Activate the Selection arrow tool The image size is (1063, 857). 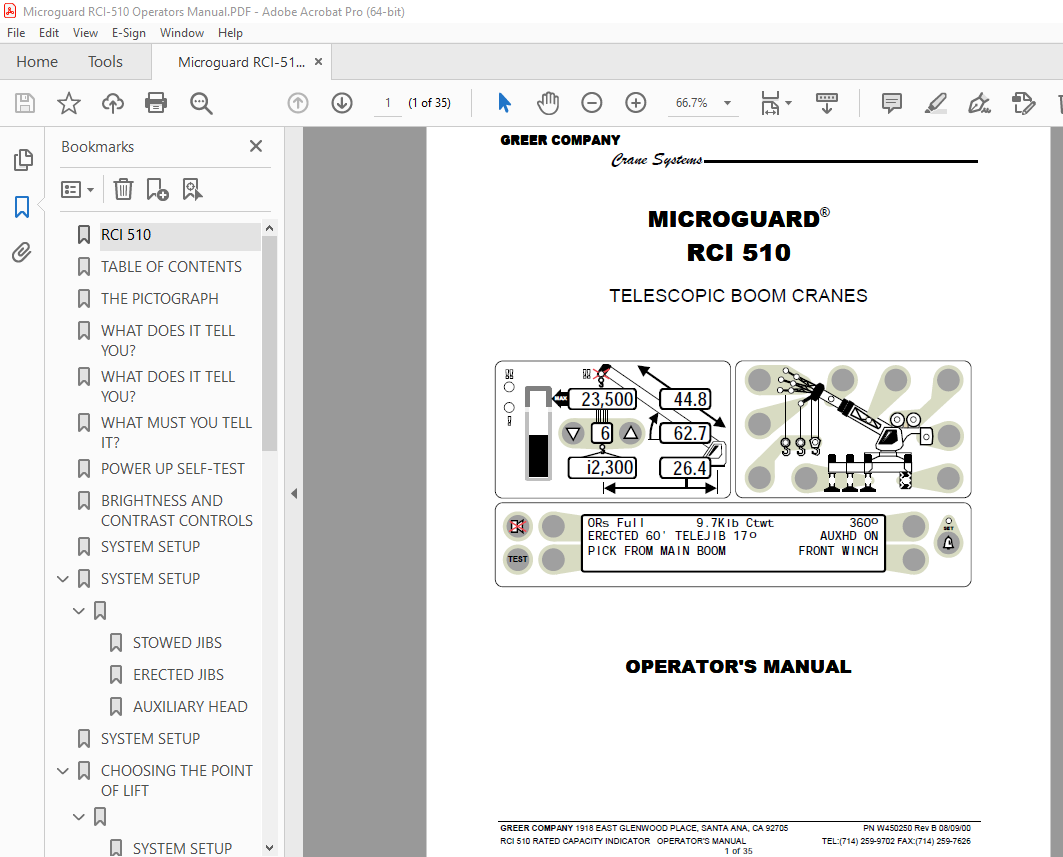pos(504,103)
